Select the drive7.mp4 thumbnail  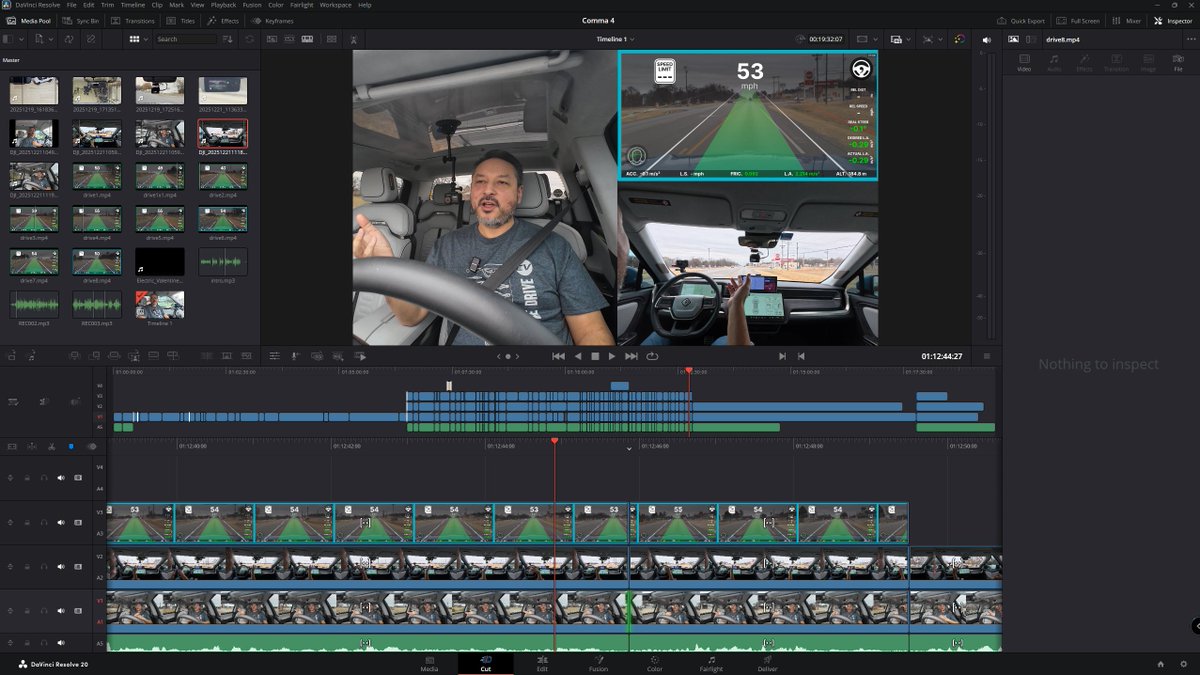coord(34,262)
